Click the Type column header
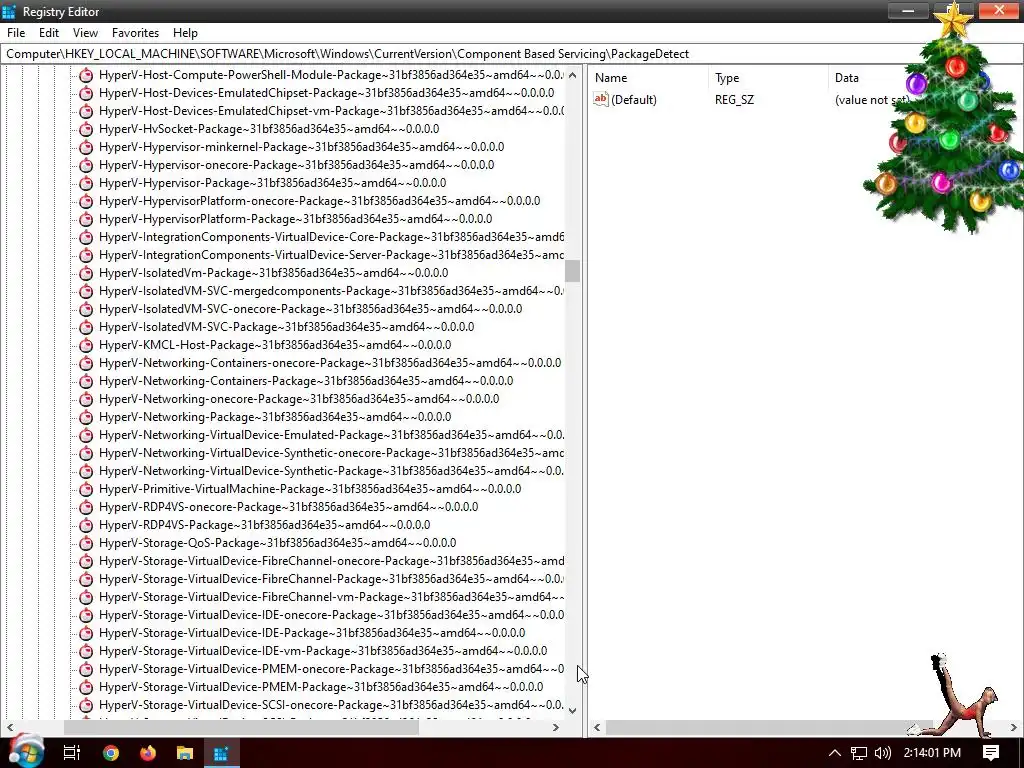1024x768 pixels. coord(727,78)
